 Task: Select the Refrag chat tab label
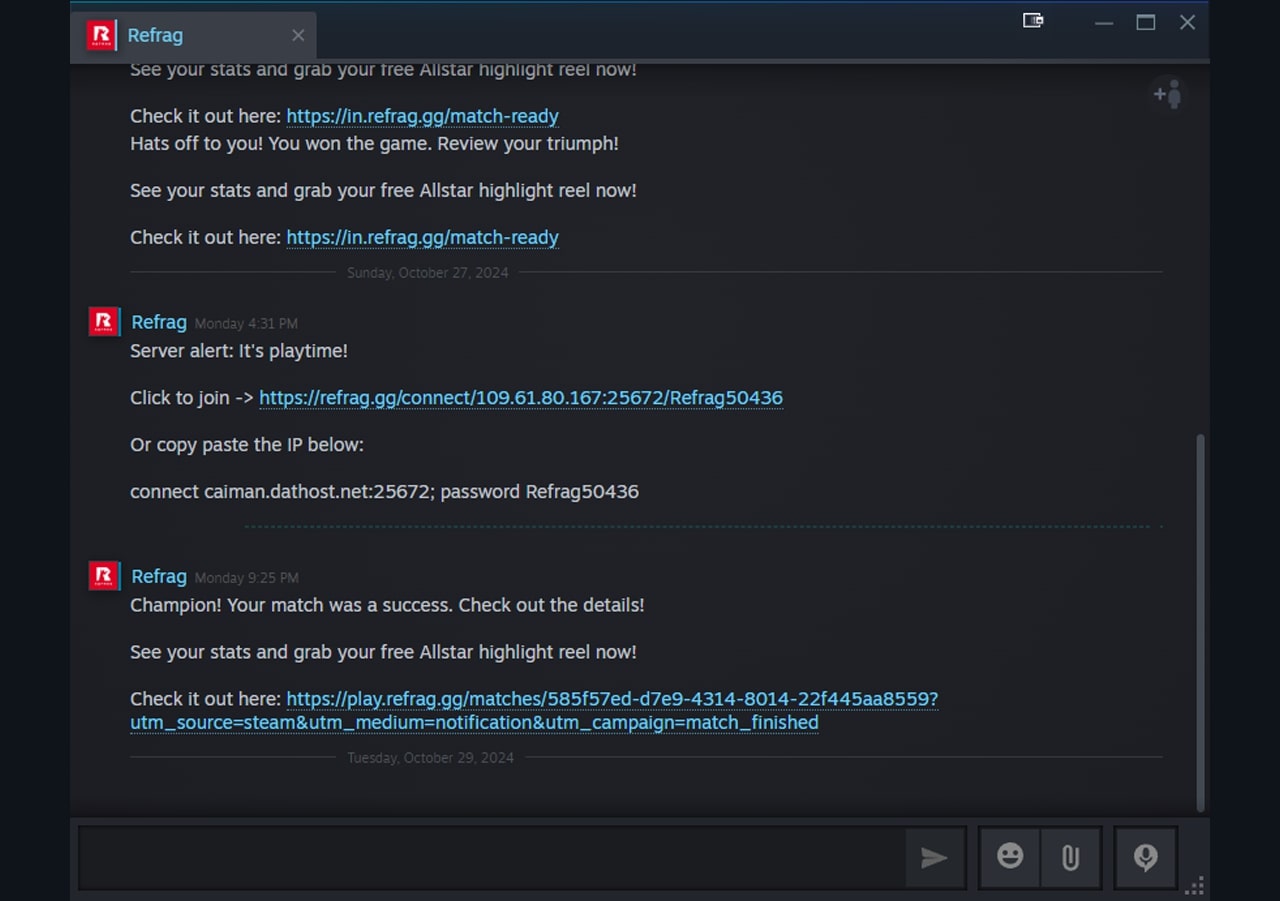point(155,35)
